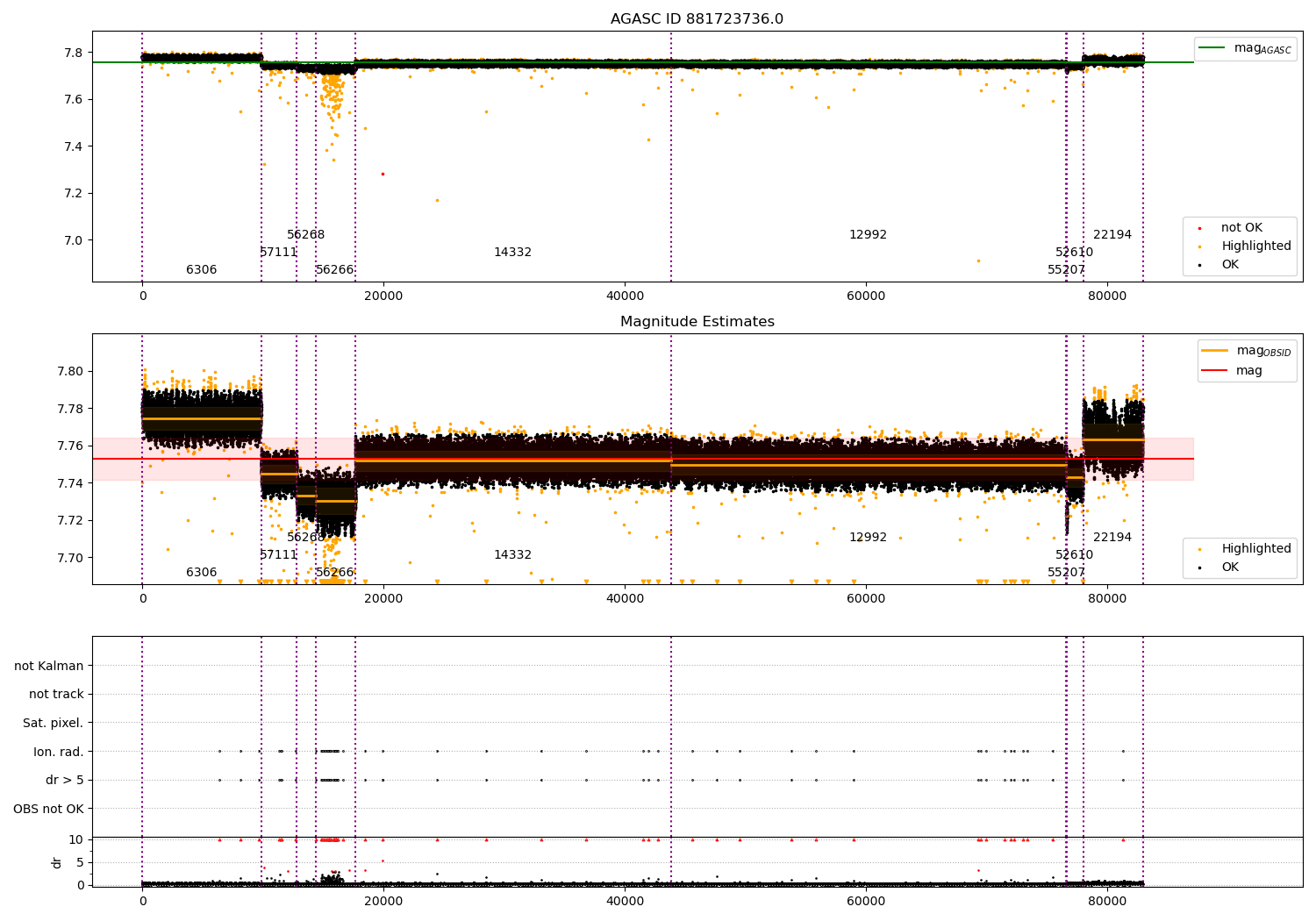Click obsid label '56266' in top plot
The width and height of the screenshot is (1316, 921).
click(x=334, y=270)
